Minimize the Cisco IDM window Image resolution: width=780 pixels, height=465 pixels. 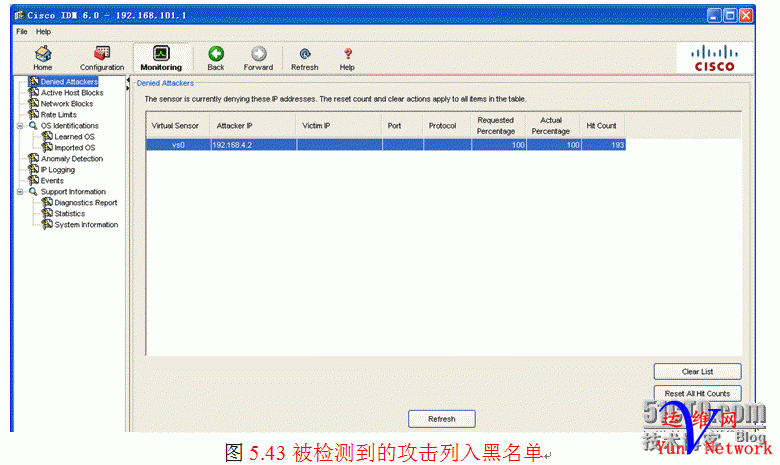click(714, 15)
